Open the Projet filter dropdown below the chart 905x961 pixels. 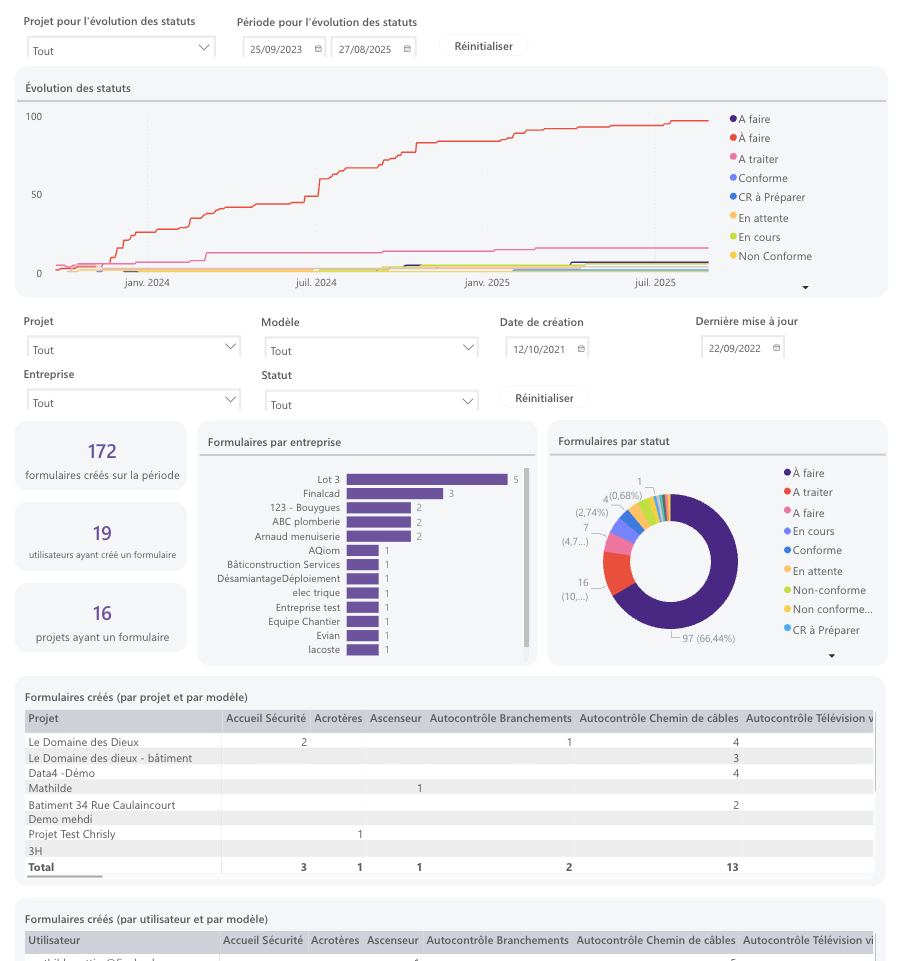click(x=134, y=347)
